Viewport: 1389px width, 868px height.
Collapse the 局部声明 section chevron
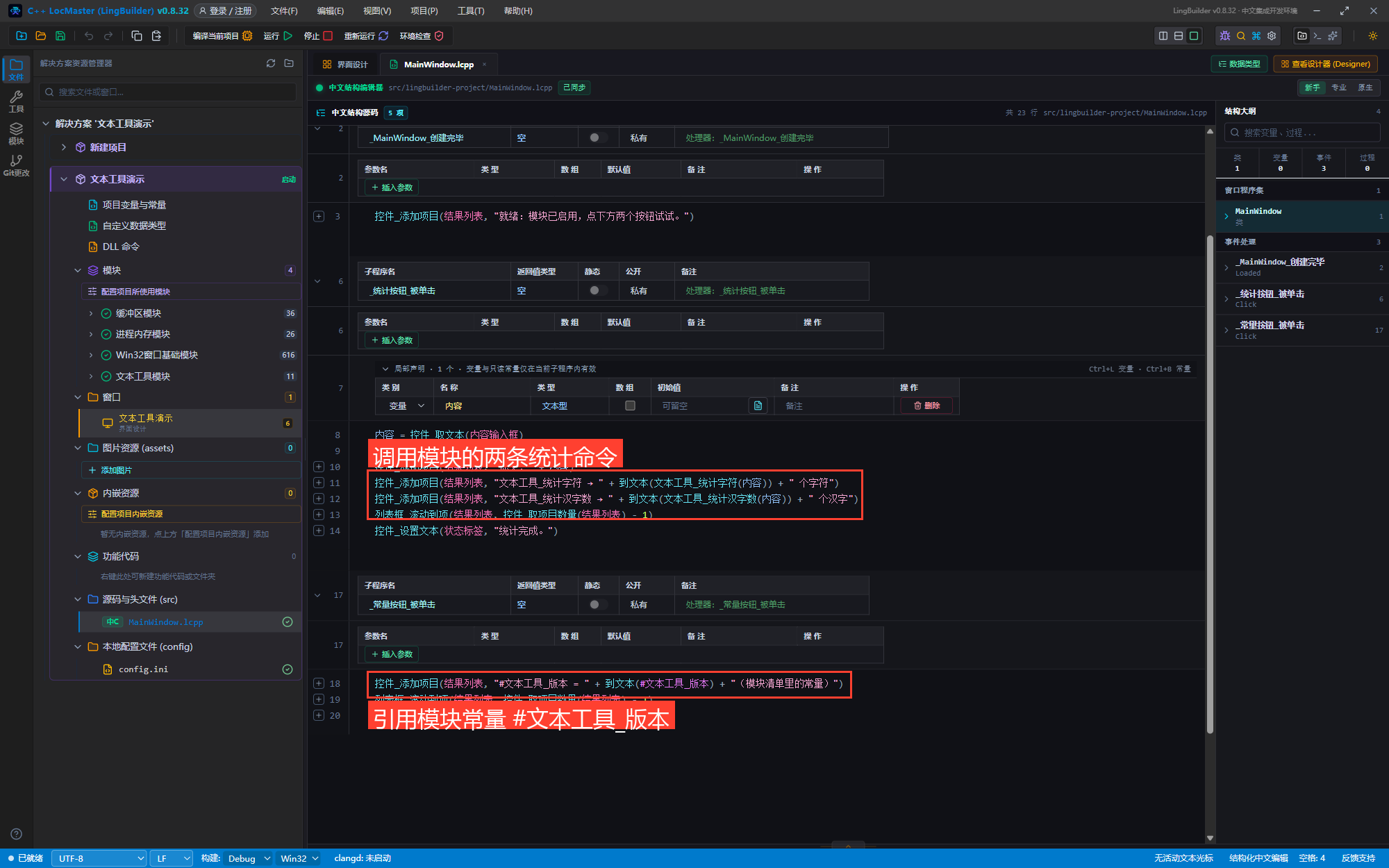click(385, 369)
